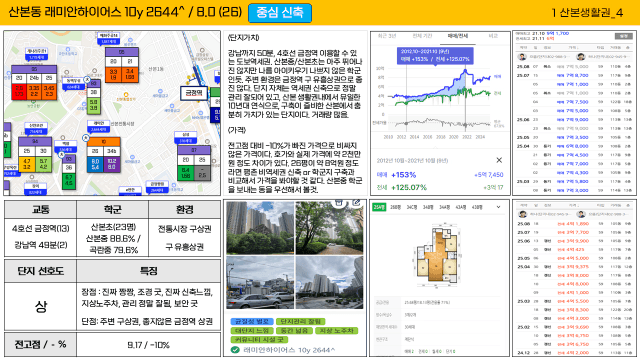
Task: Click the 매매 7억 4,300 sale row
Action: [574, 173]
